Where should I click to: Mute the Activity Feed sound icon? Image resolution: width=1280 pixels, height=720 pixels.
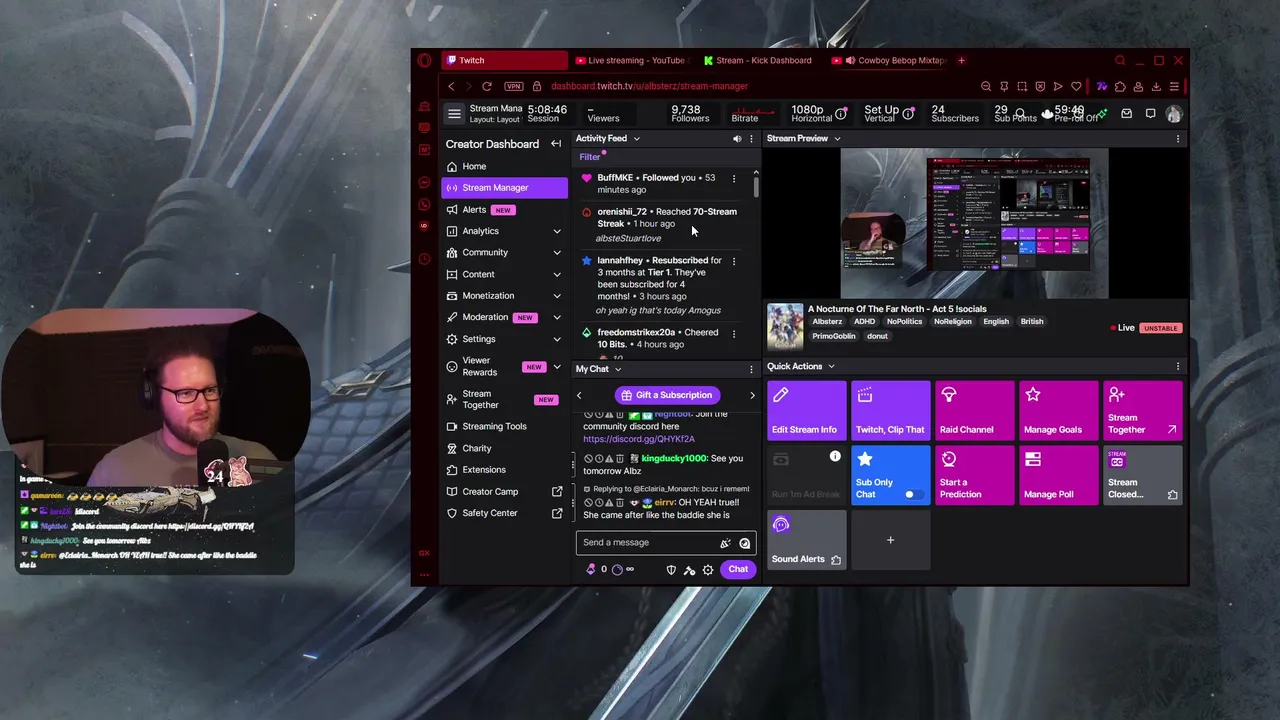(x=737, y=139)
